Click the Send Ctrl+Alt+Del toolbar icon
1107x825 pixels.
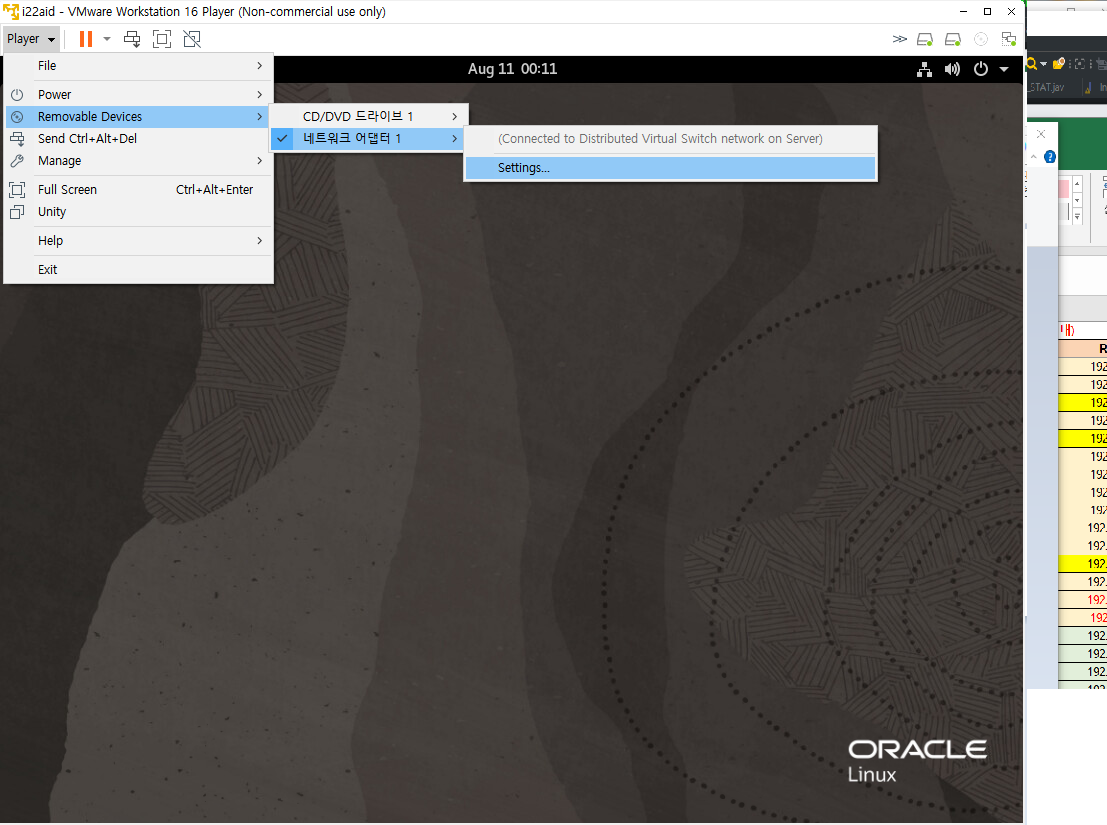tap(132, 39)
